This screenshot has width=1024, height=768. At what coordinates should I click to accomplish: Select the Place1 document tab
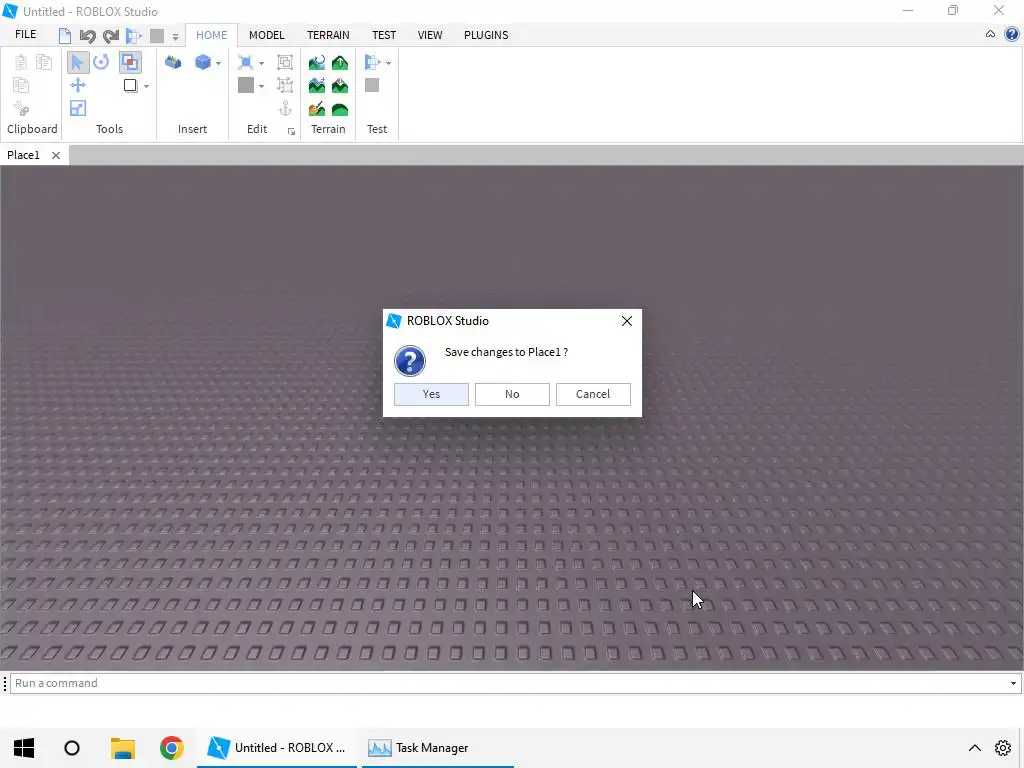coord(24,155)
